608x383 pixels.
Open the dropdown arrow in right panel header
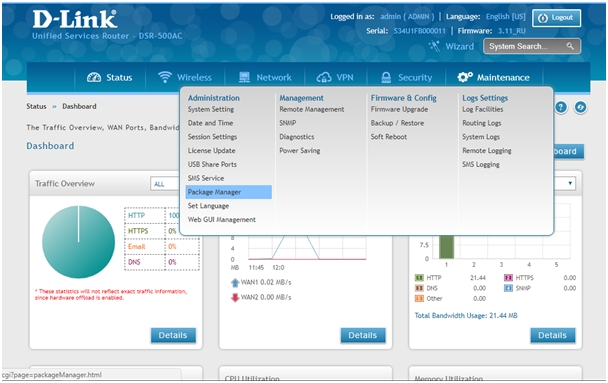pos(570,183)
